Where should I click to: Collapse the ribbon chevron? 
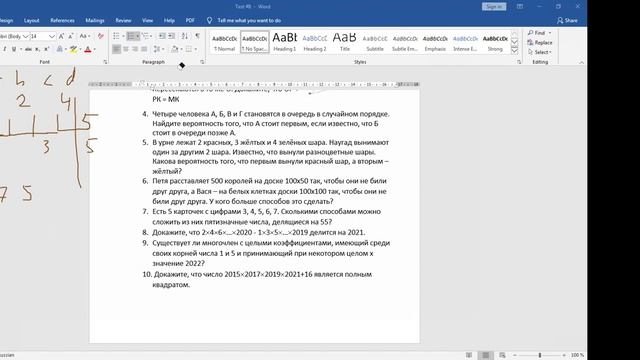pos(581,62)
